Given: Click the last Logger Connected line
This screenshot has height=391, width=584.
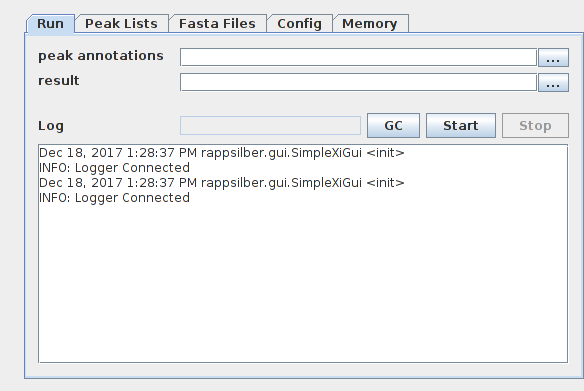Looking at the screenshot, I should pyautogui.click(x=114, y=198).
